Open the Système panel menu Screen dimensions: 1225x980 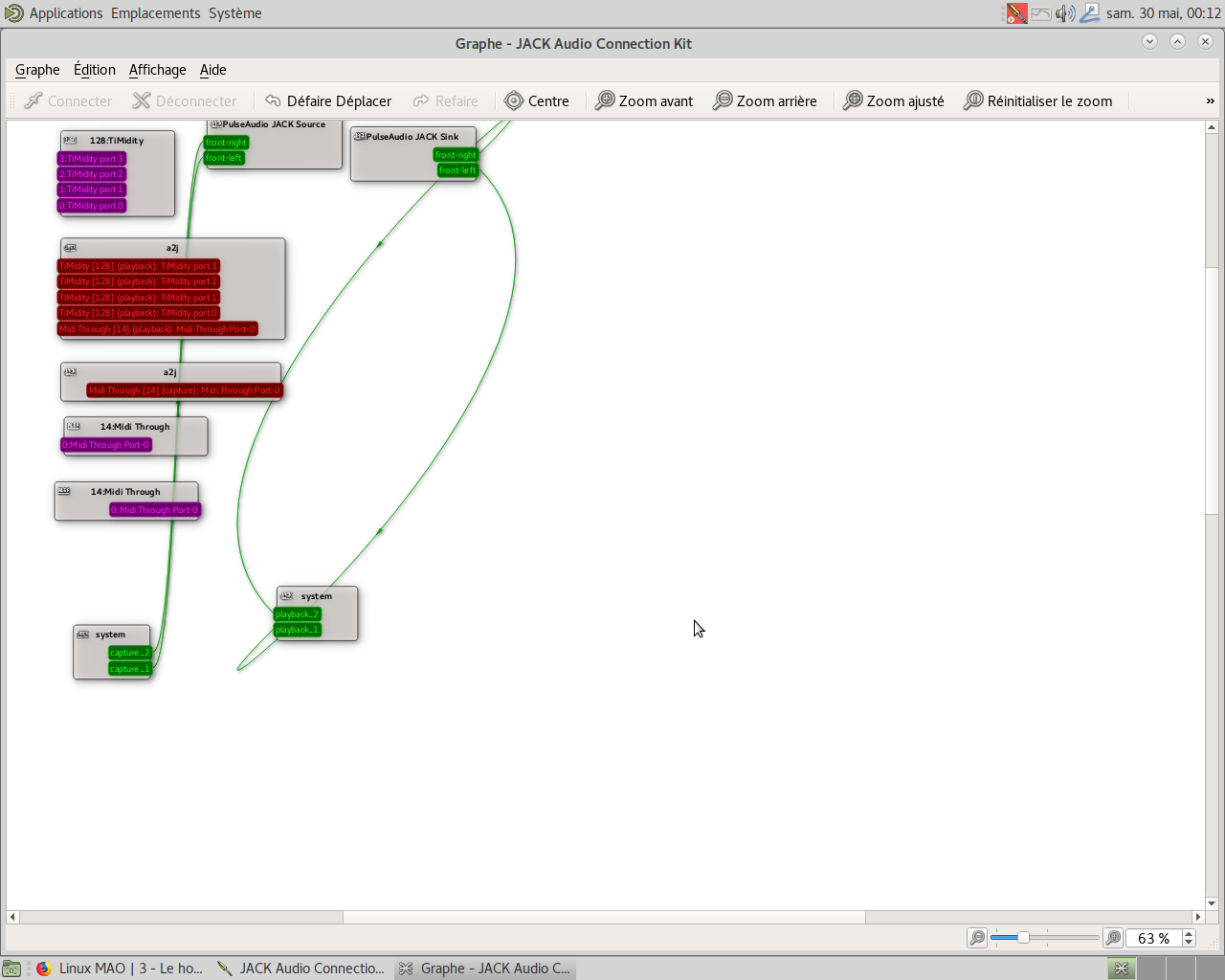click(x=235, y=13)
